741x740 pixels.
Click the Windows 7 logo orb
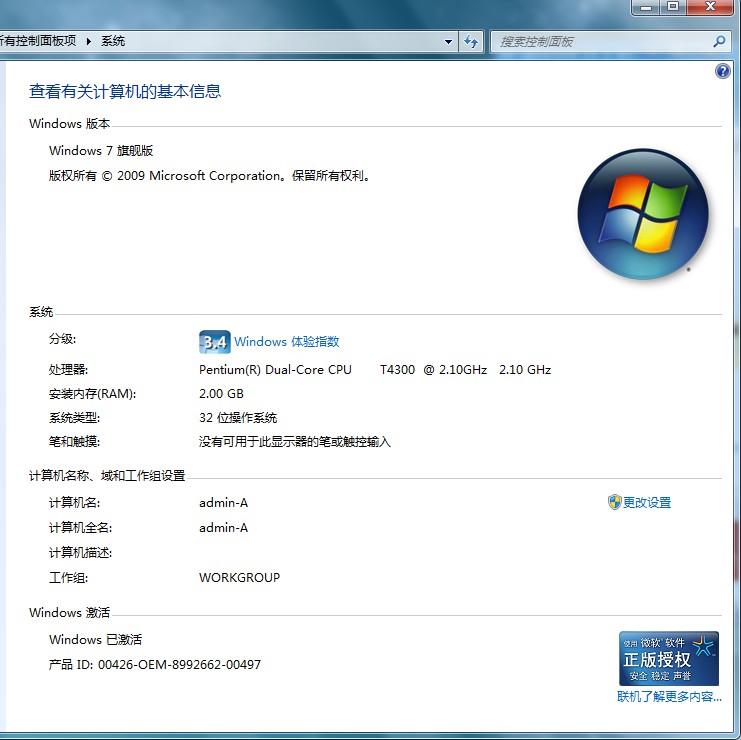643,214
